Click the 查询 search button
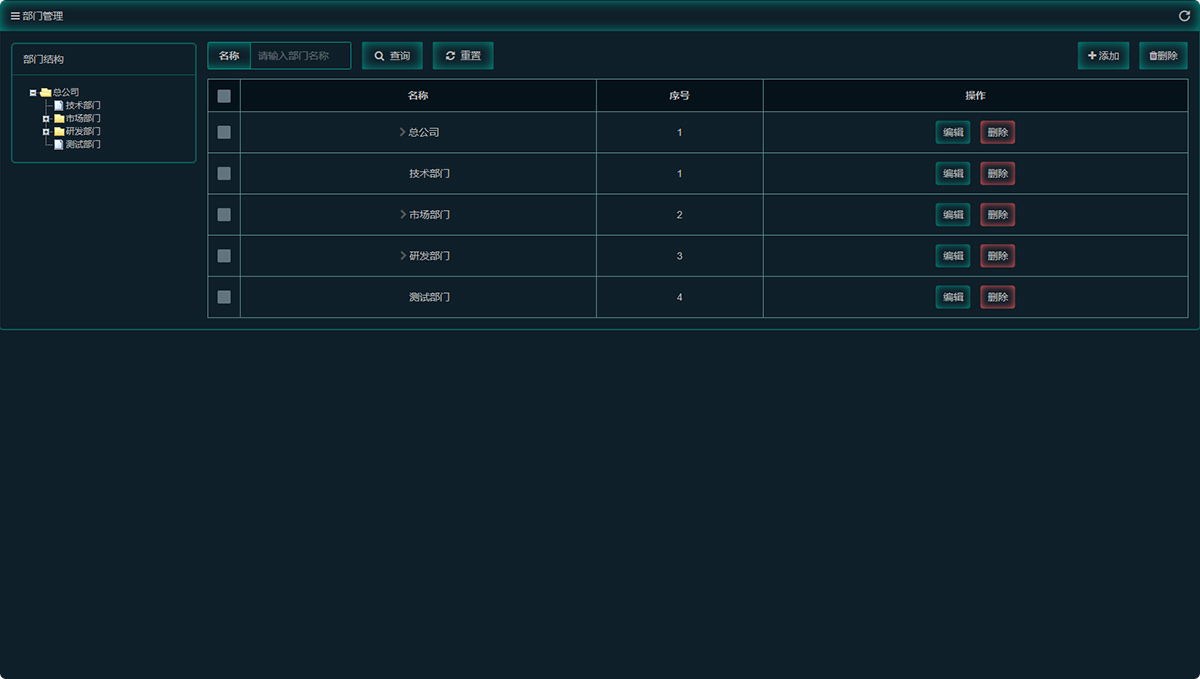The image size is (1200, 679). coord(392,56)
